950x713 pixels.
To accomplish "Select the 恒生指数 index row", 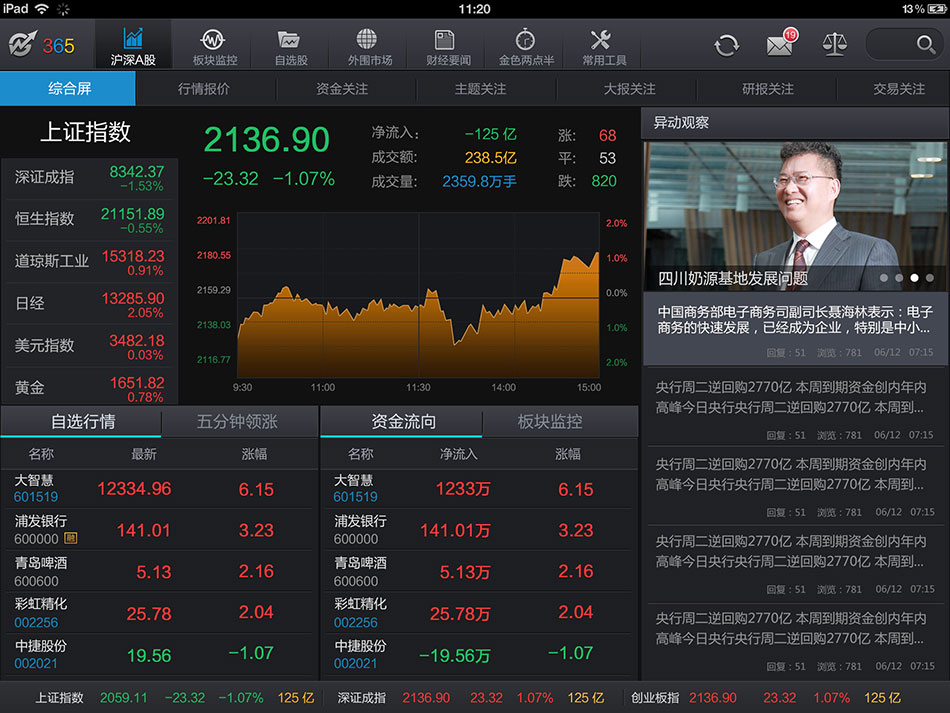I will (89, 220).
